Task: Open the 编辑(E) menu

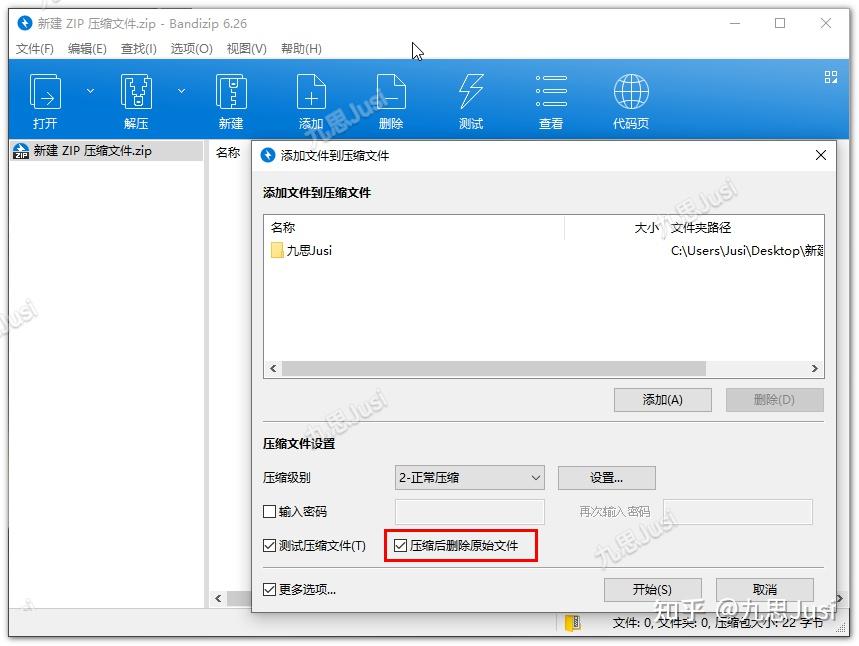Action: 87,49
